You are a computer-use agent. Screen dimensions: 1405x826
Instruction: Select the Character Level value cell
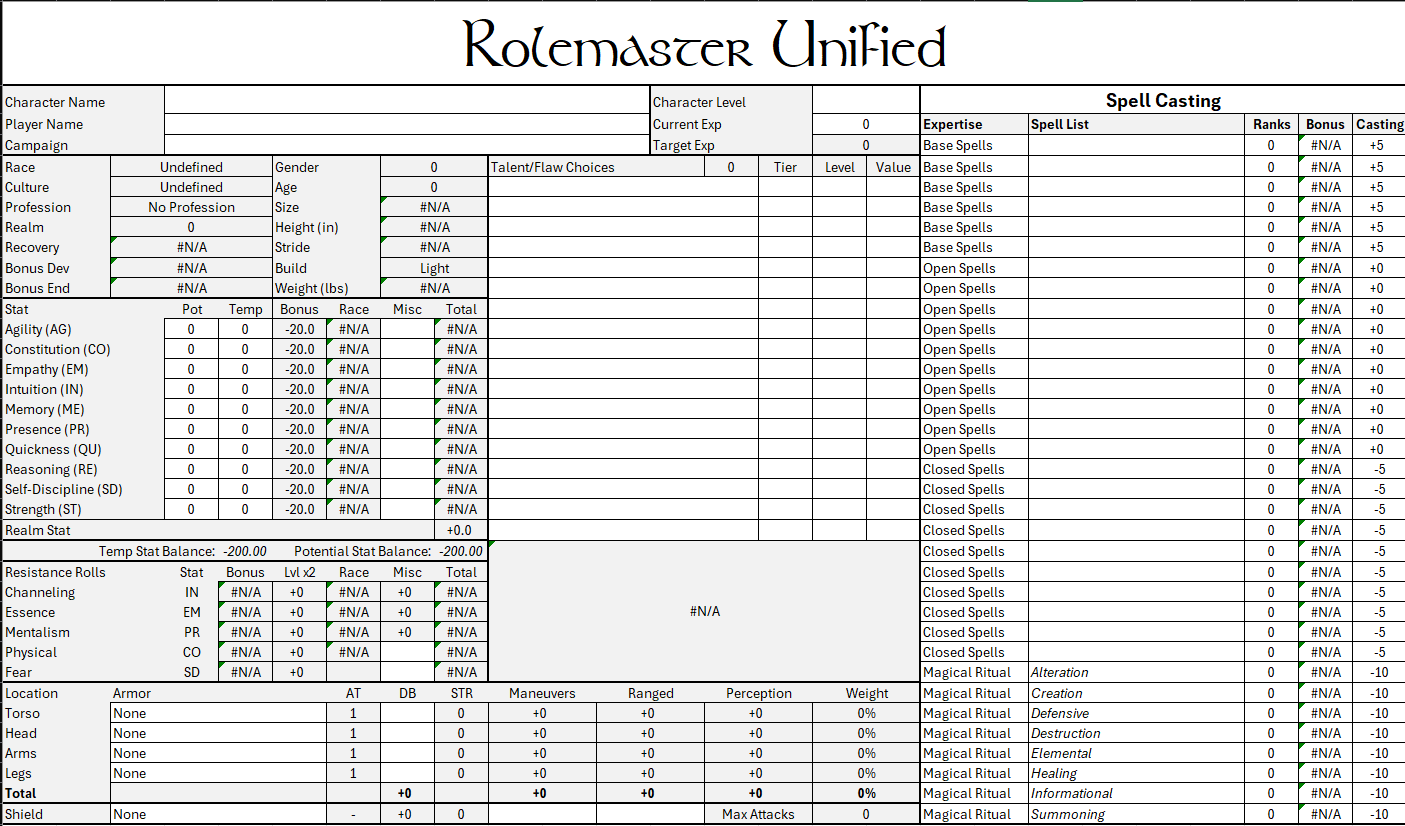pos(865,102)
